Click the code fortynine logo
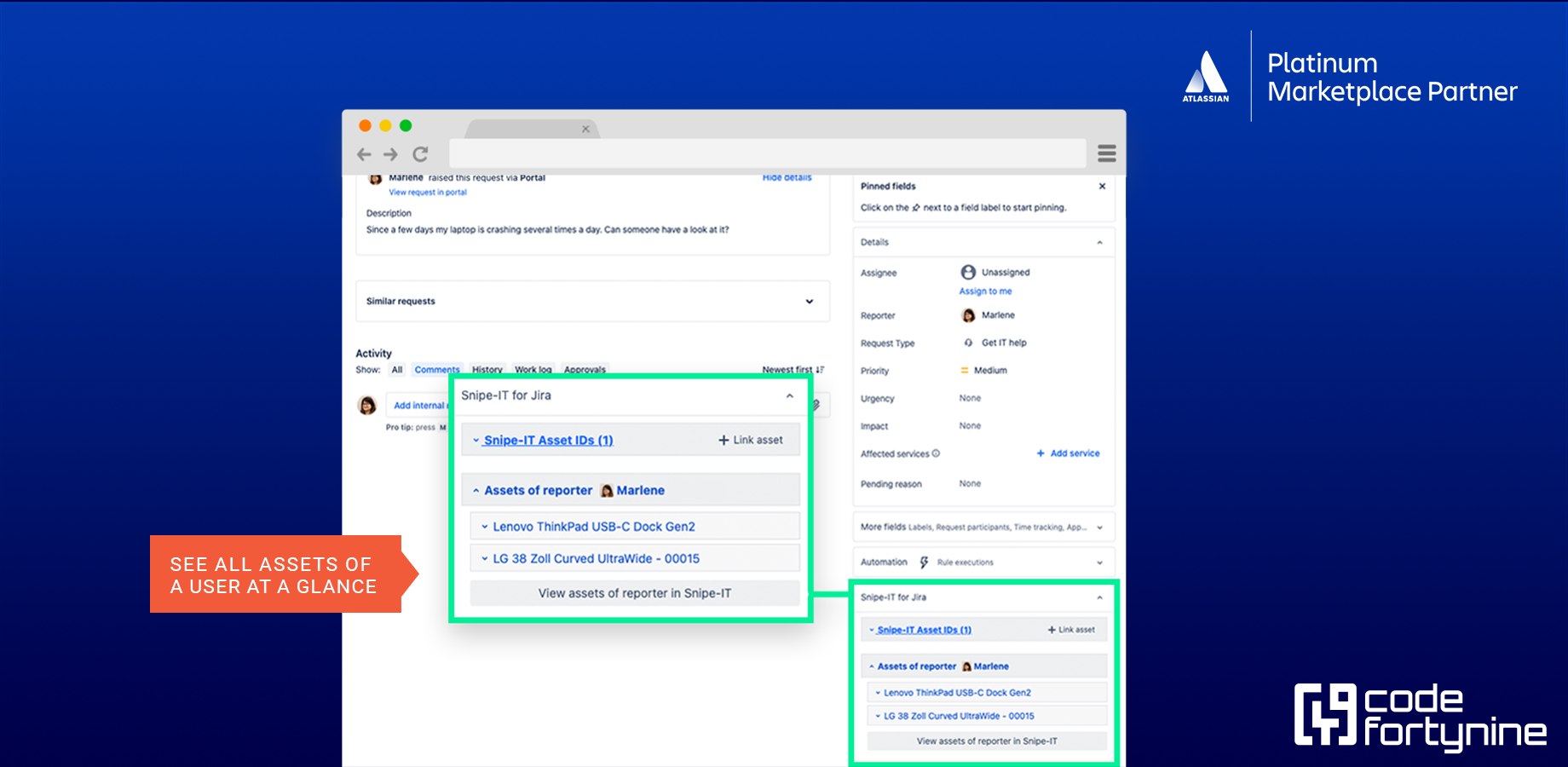 pyautogui.click(x=1421, y=717)
